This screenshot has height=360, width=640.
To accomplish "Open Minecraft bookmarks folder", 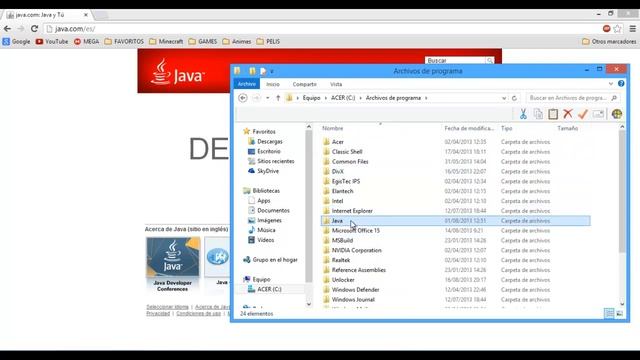I will [x=166, y=42].
